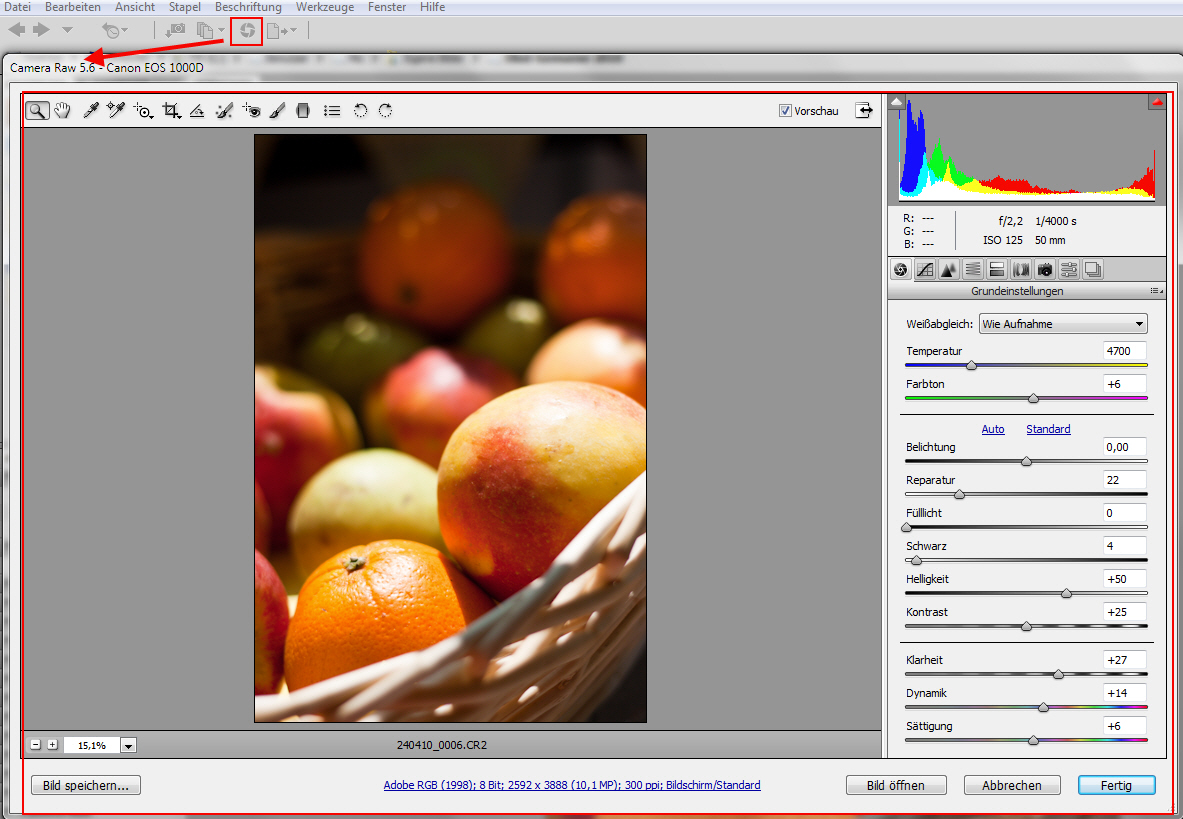This screenshot has height=819, width=1183.
Task: Open the Camera Calibration panel tab
Action: coord(1045,269)
